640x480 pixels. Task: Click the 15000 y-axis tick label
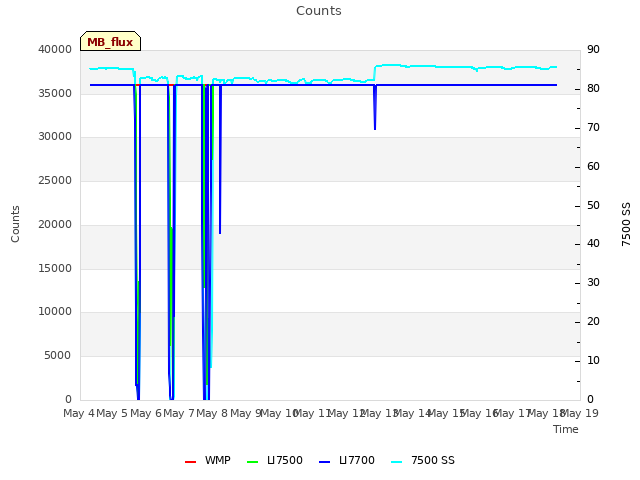coord(55,269)
